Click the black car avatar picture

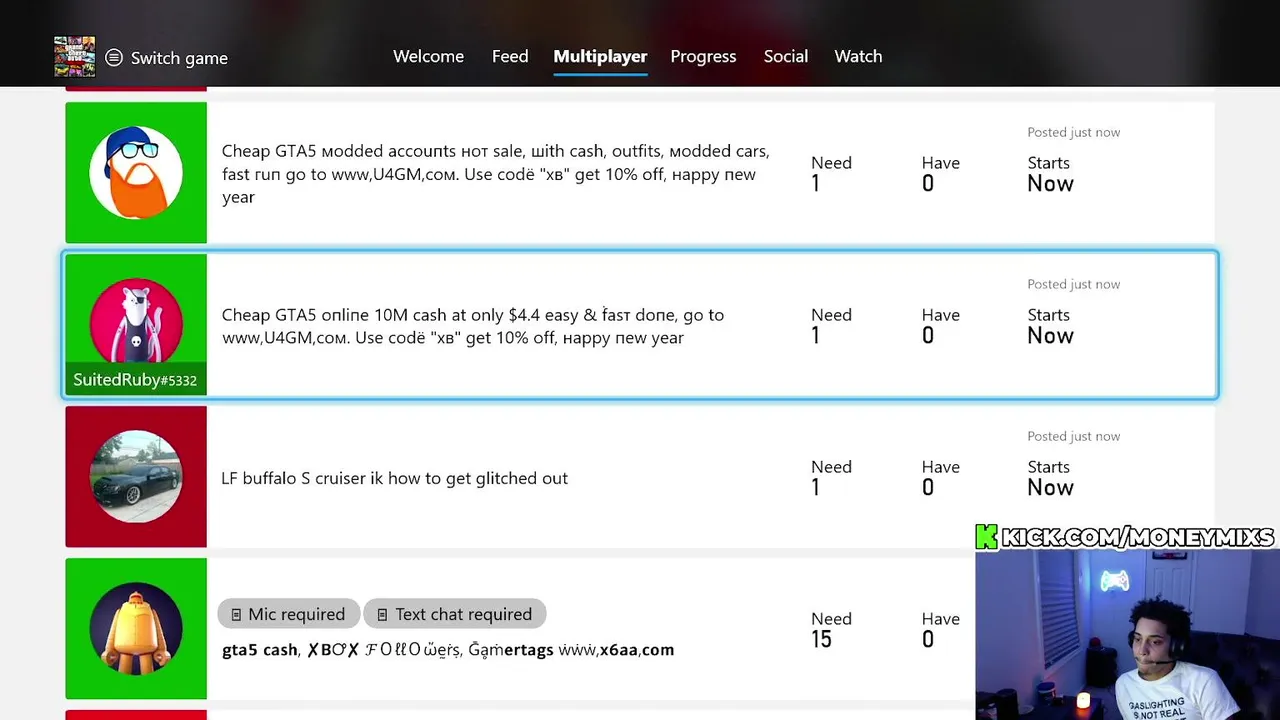coord(136,477)
